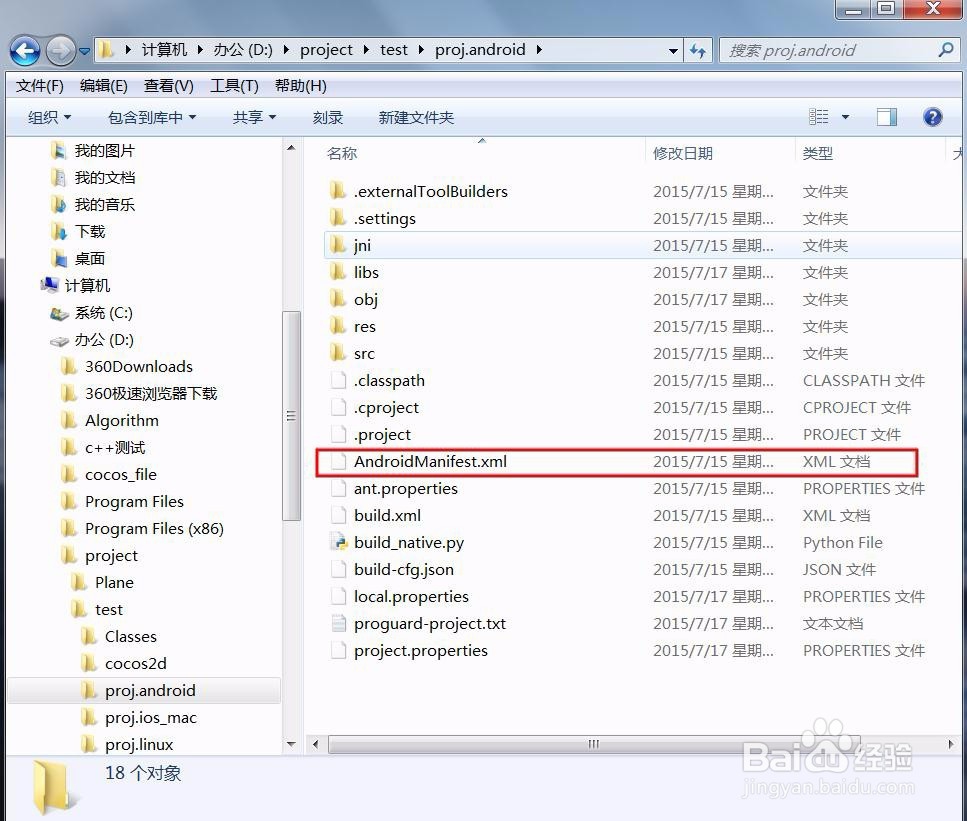Open Algorithm folder in the tree
This screenshot has width=967, height=821.
coord(121,421)
